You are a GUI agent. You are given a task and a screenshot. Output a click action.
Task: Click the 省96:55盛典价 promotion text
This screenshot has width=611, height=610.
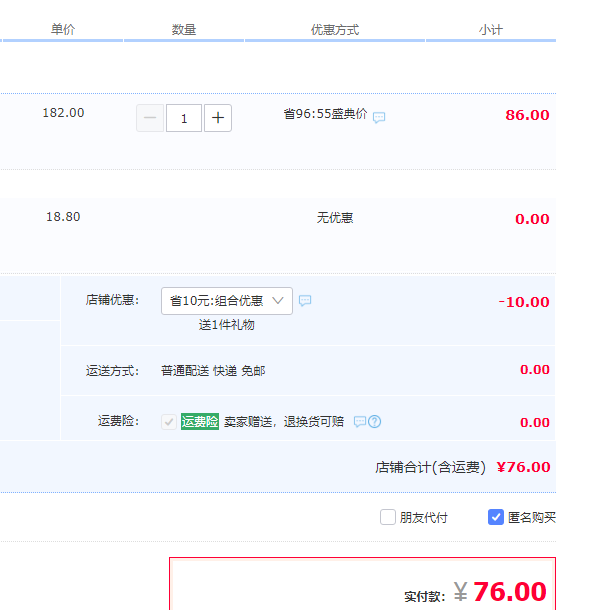click(x=325, y=115)
